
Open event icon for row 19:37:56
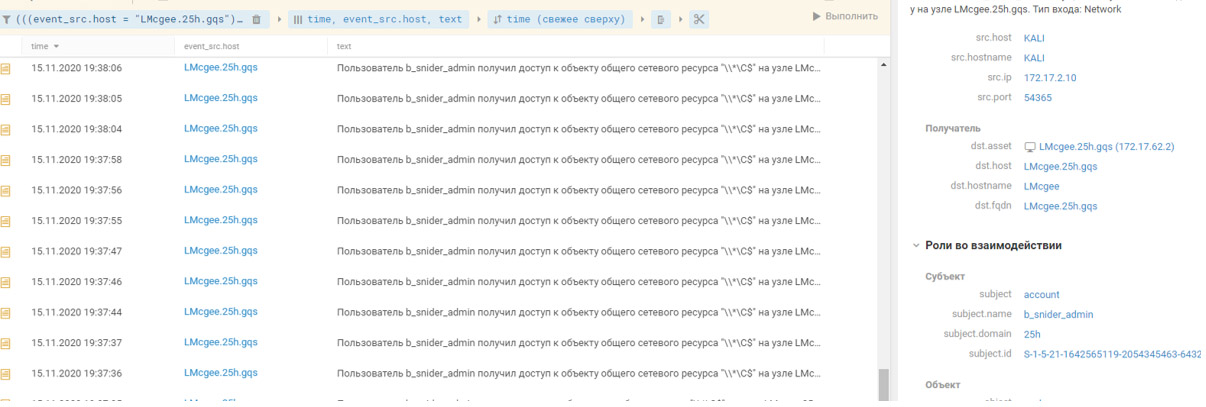6,191
